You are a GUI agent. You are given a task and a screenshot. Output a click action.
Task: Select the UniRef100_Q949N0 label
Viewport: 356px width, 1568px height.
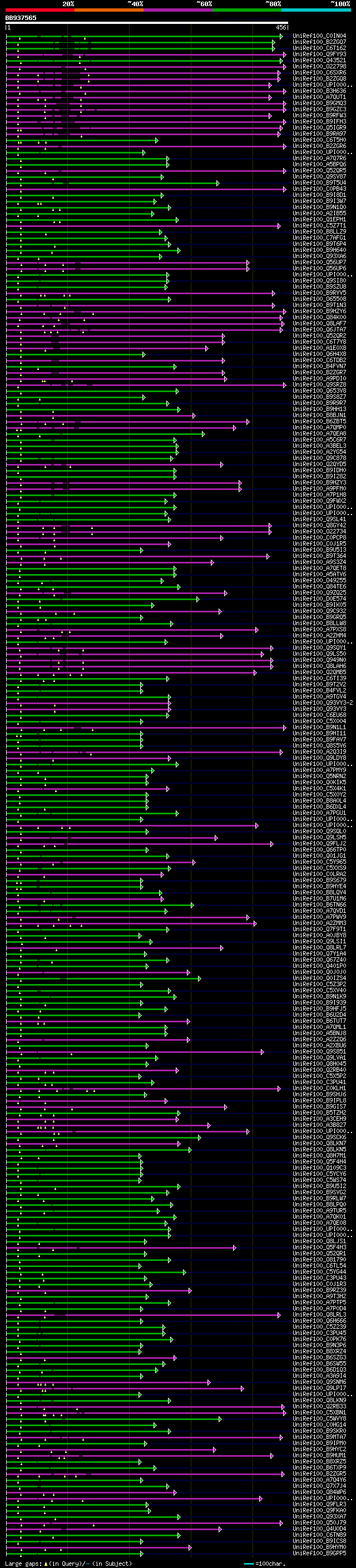pyautogui.click(x=319, y=660)
